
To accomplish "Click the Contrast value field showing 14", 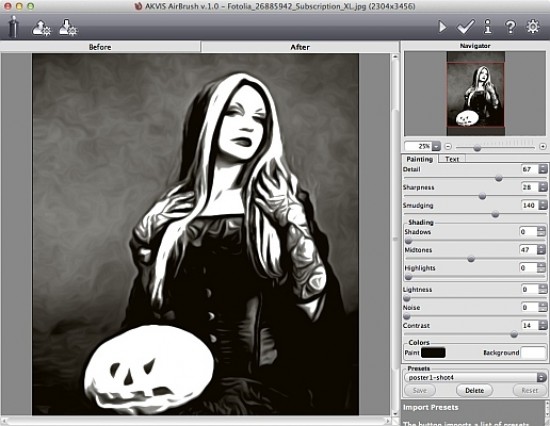I will (x=530, y=325).
